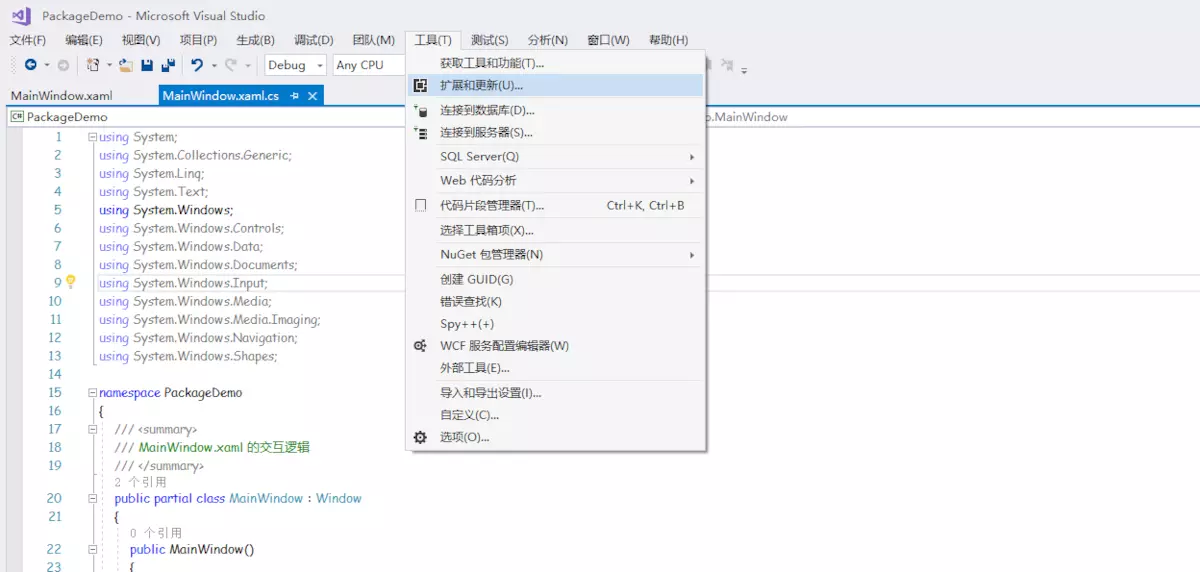Click the C# PackageDemo project icon
This screenshot has width=1200, height=572.
17,117
